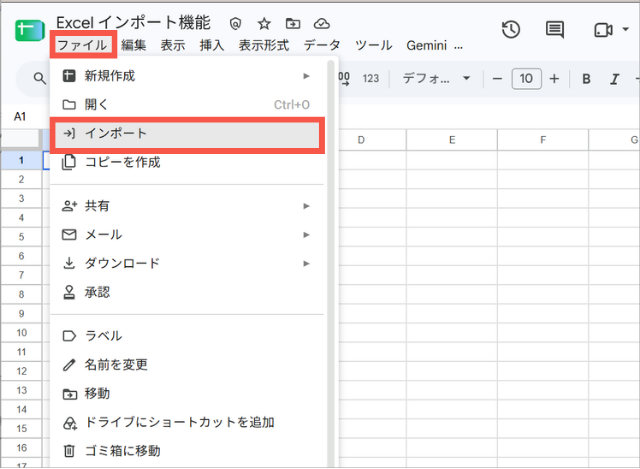Viewport: 640px width, 469px height.
Task: Click the document title Excel インポート機能
Action: [x=133, y=23]
